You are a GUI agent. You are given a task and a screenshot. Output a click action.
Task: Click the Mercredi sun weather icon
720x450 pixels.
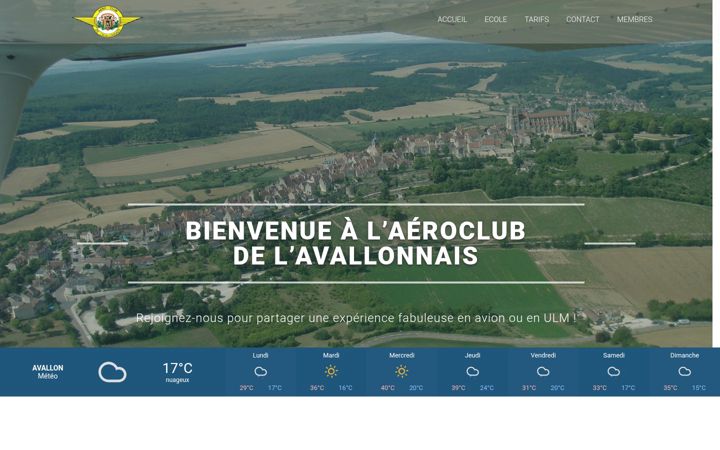coord(402,371)
